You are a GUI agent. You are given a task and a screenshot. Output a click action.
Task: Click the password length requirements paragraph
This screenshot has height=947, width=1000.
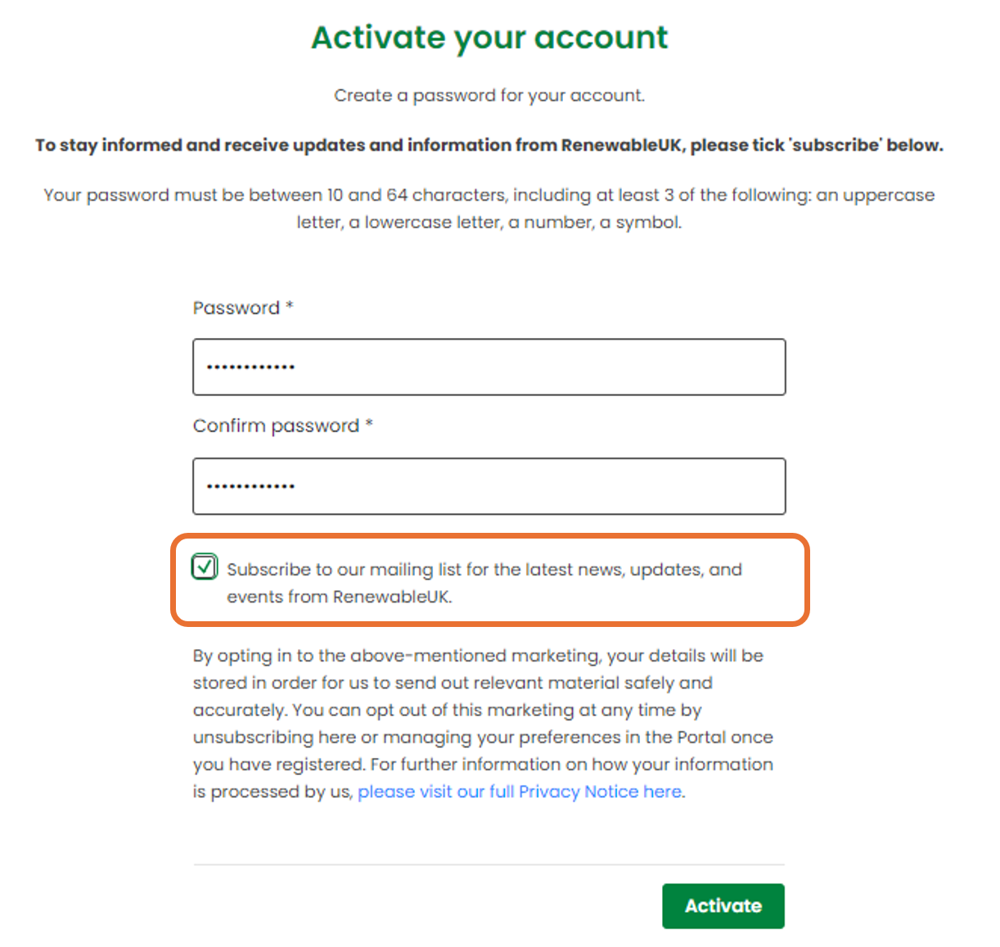tap(489, 209)
